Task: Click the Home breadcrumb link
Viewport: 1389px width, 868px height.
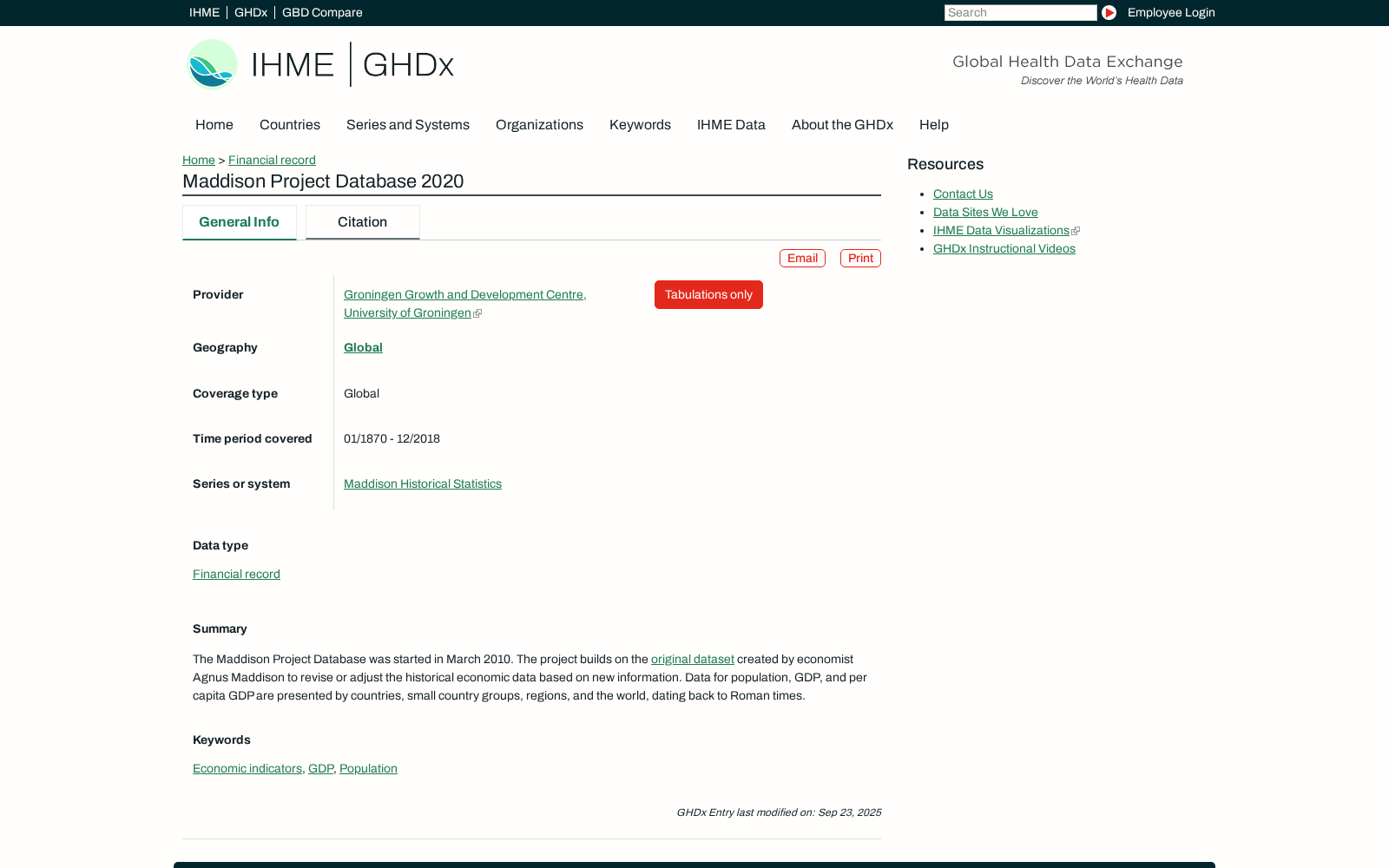Action: 199,160
